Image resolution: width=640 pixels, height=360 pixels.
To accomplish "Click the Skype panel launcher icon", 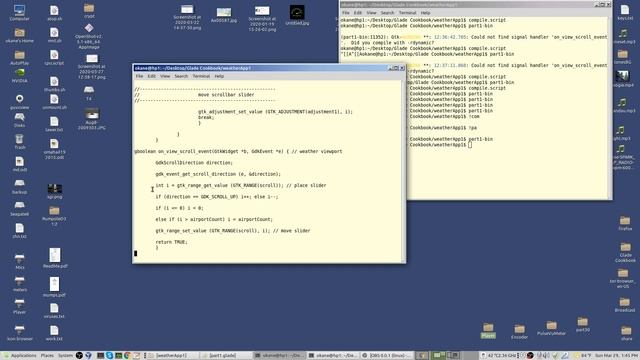I will (x=109, y=356).
